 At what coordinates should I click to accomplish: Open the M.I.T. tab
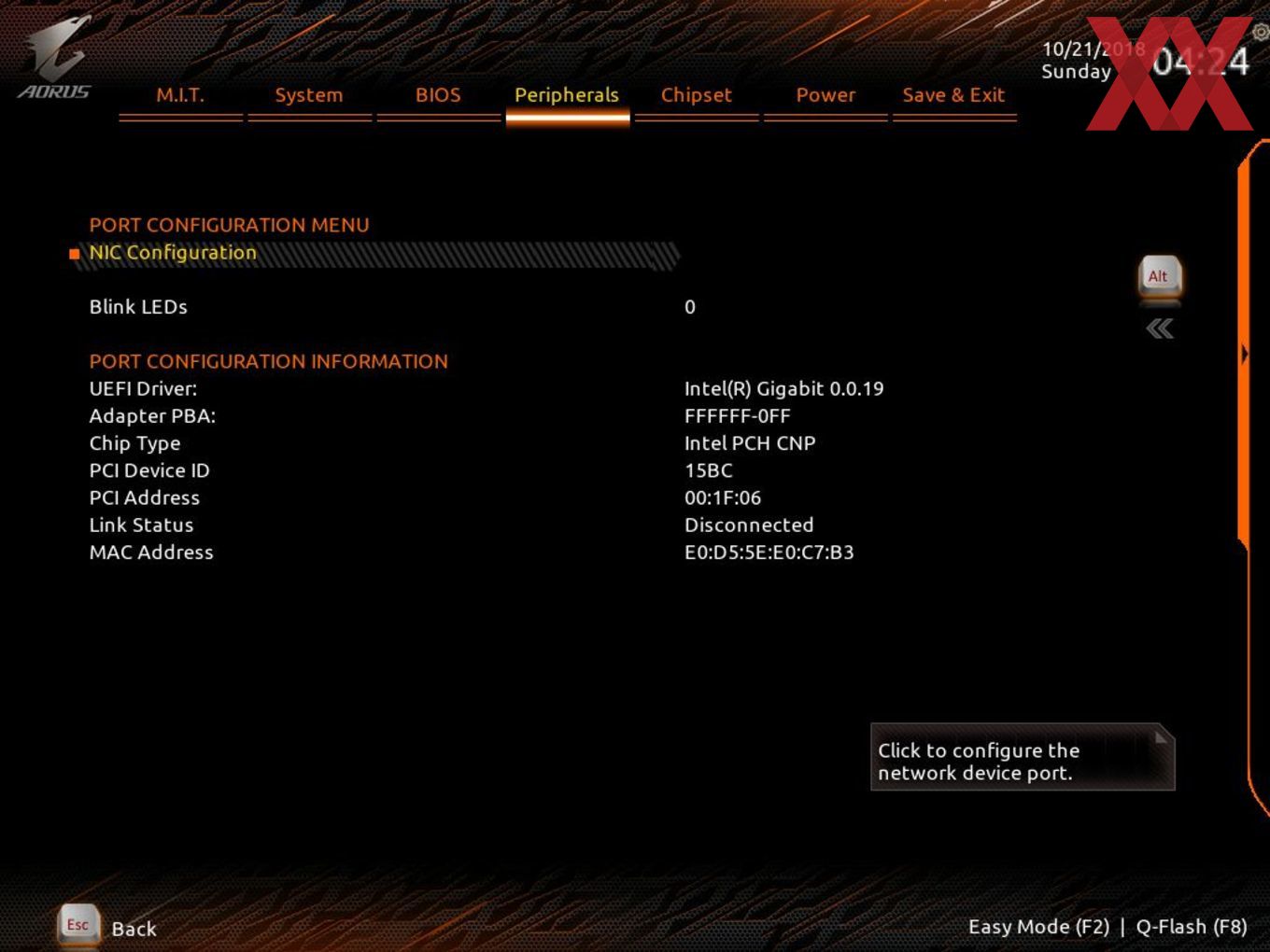(180, 95)
